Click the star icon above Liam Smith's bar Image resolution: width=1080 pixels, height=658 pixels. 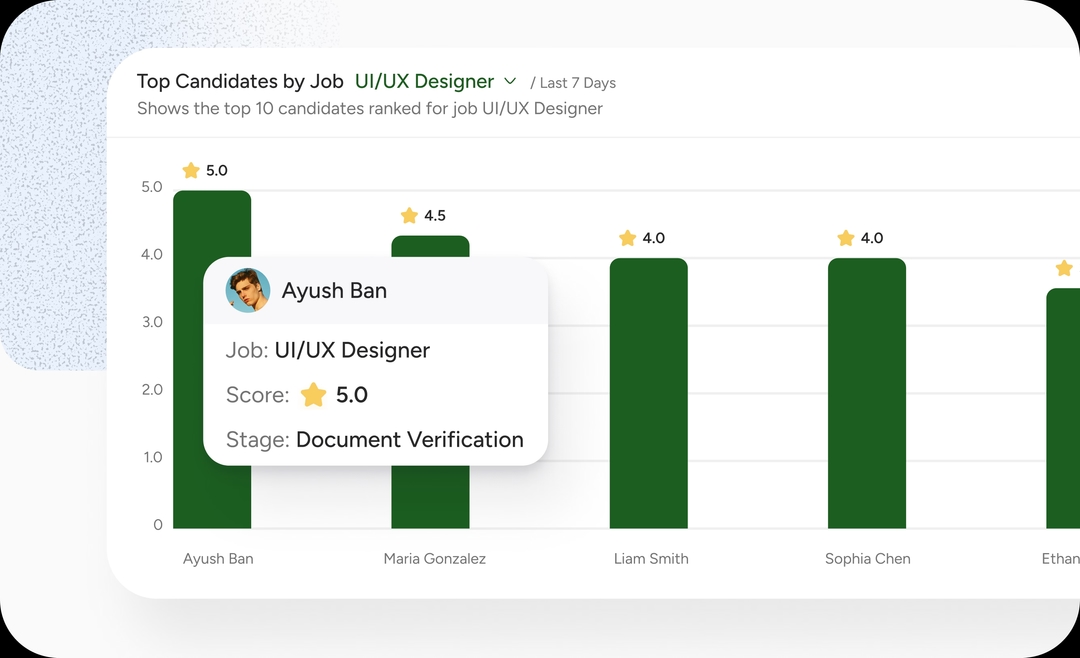[627, 238]
